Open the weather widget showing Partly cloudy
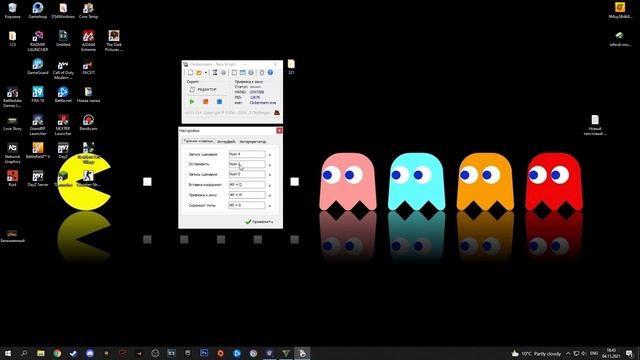Image resolution: width=640 pixels, height=360 pixels. click(x=536, y=353)
